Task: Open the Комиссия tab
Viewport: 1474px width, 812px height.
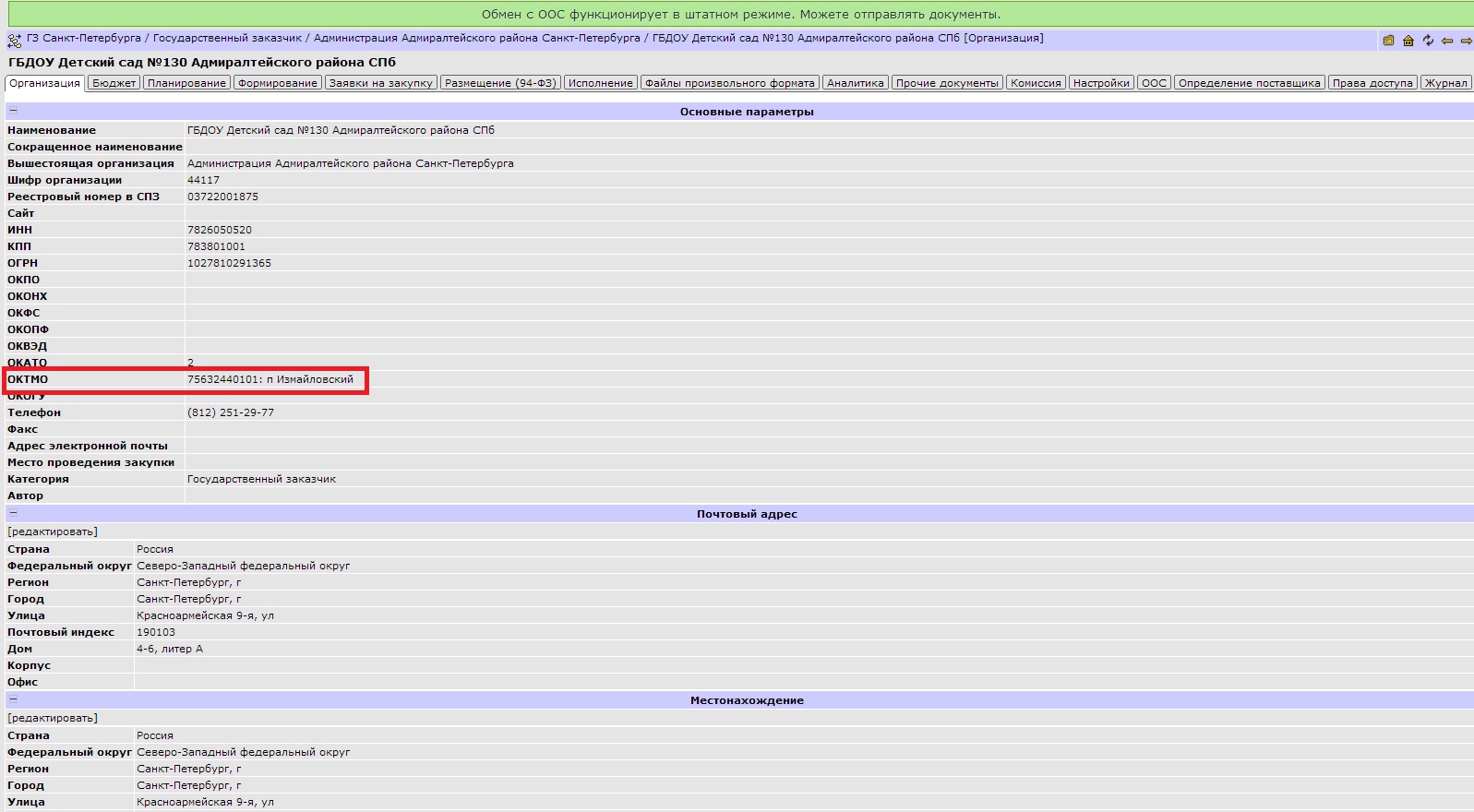Action: [1036, 83]
